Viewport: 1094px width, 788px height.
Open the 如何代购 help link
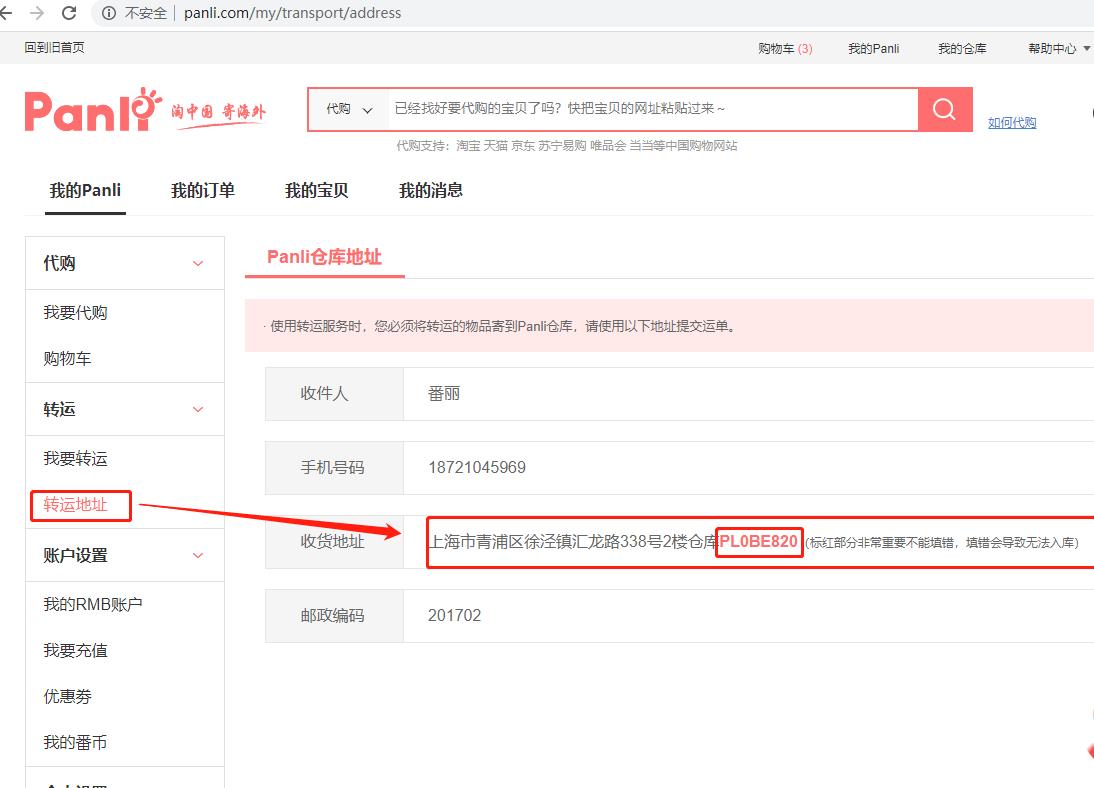1011,121
